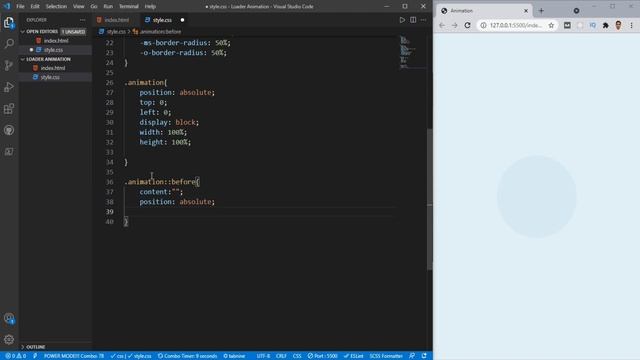Open the Selection menu

coord(56,7)
